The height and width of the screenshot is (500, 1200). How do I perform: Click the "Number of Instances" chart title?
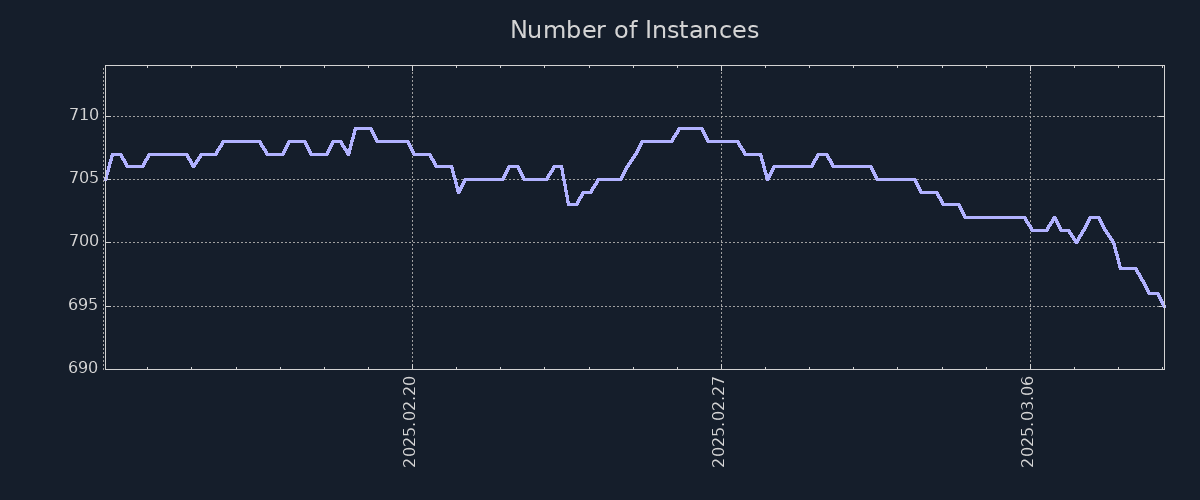[x=634, y=30]
